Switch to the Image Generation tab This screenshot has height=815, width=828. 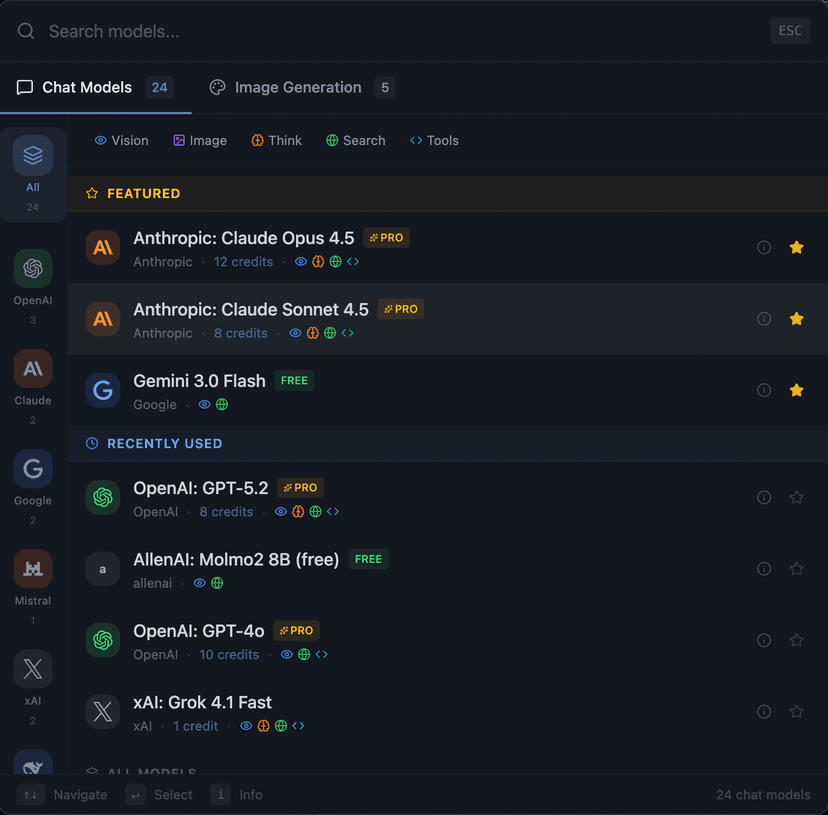tap(298, 87)
